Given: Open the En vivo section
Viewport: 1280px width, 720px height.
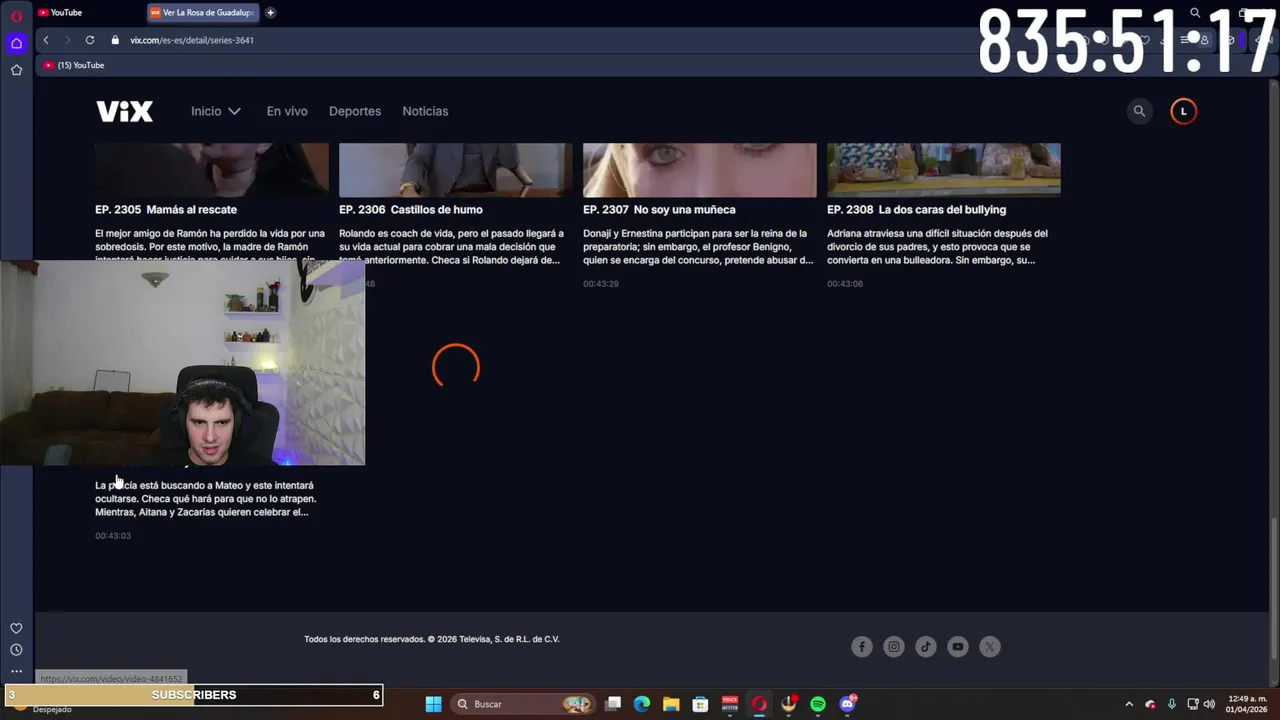Looking at the screenshot, I should (x=287, y=111).
